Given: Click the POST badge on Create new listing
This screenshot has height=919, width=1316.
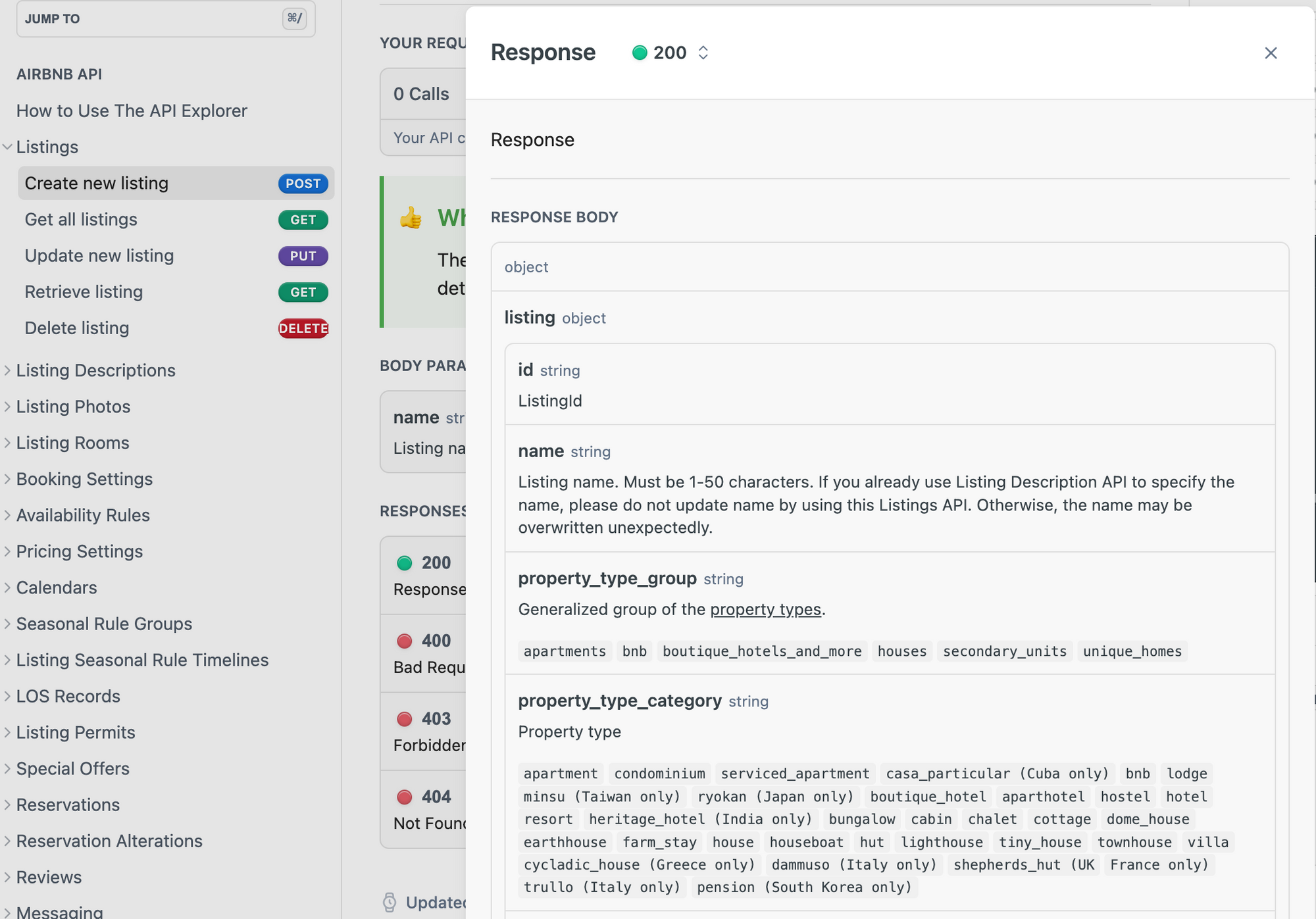Looking at the screenshot, I should click(x=303, y=184).
